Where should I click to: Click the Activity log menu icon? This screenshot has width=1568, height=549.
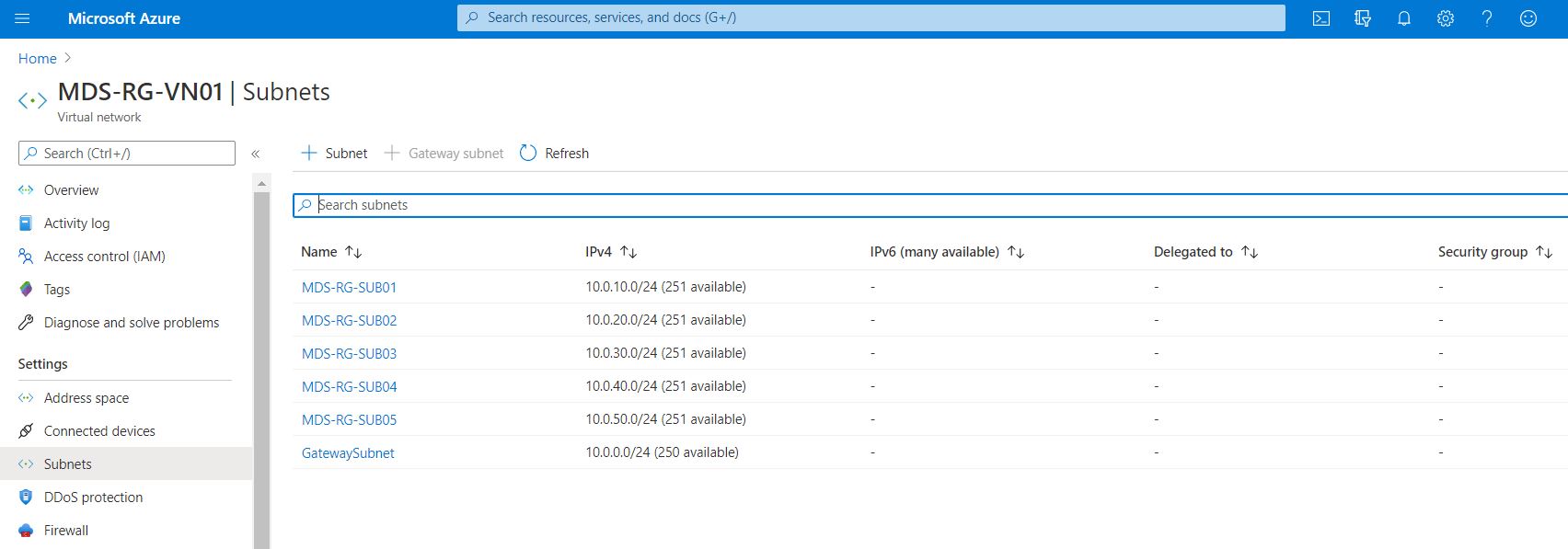[x=26, y=223]
